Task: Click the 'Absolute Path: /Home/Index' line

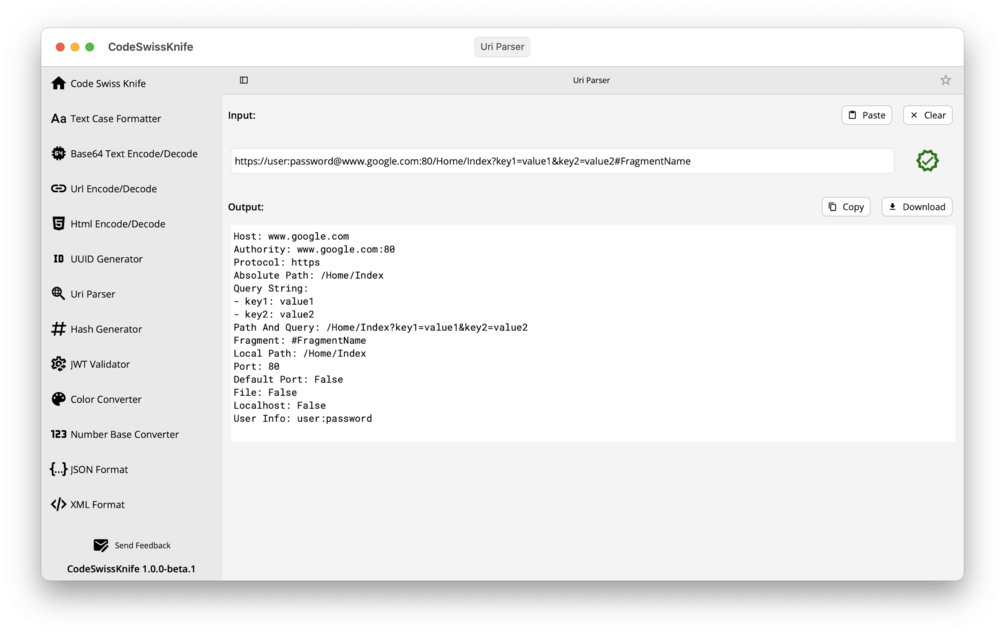Action: tap(308, 276)
